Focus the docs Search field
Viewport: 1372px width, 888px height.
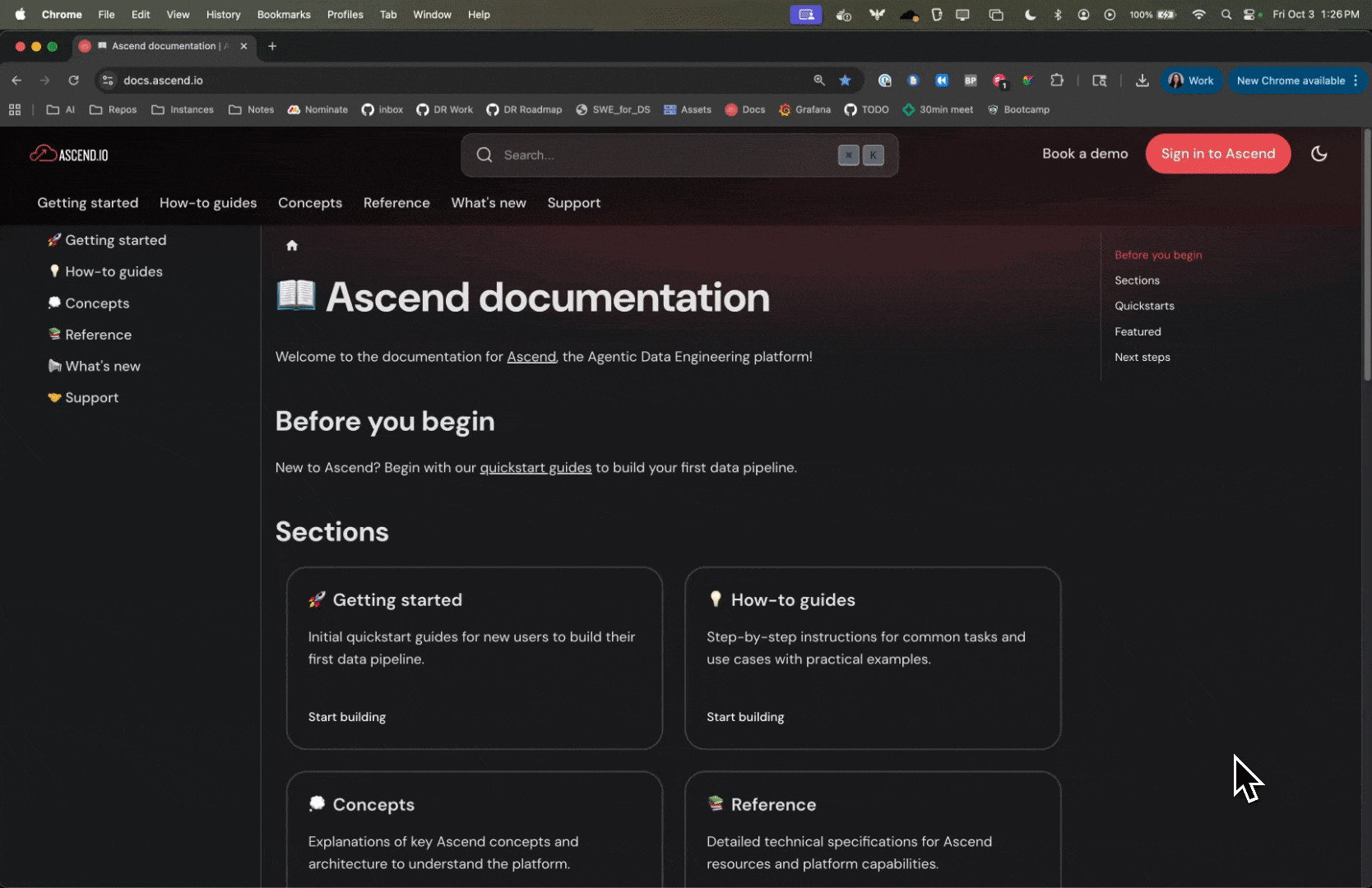[x=679, y=155]
